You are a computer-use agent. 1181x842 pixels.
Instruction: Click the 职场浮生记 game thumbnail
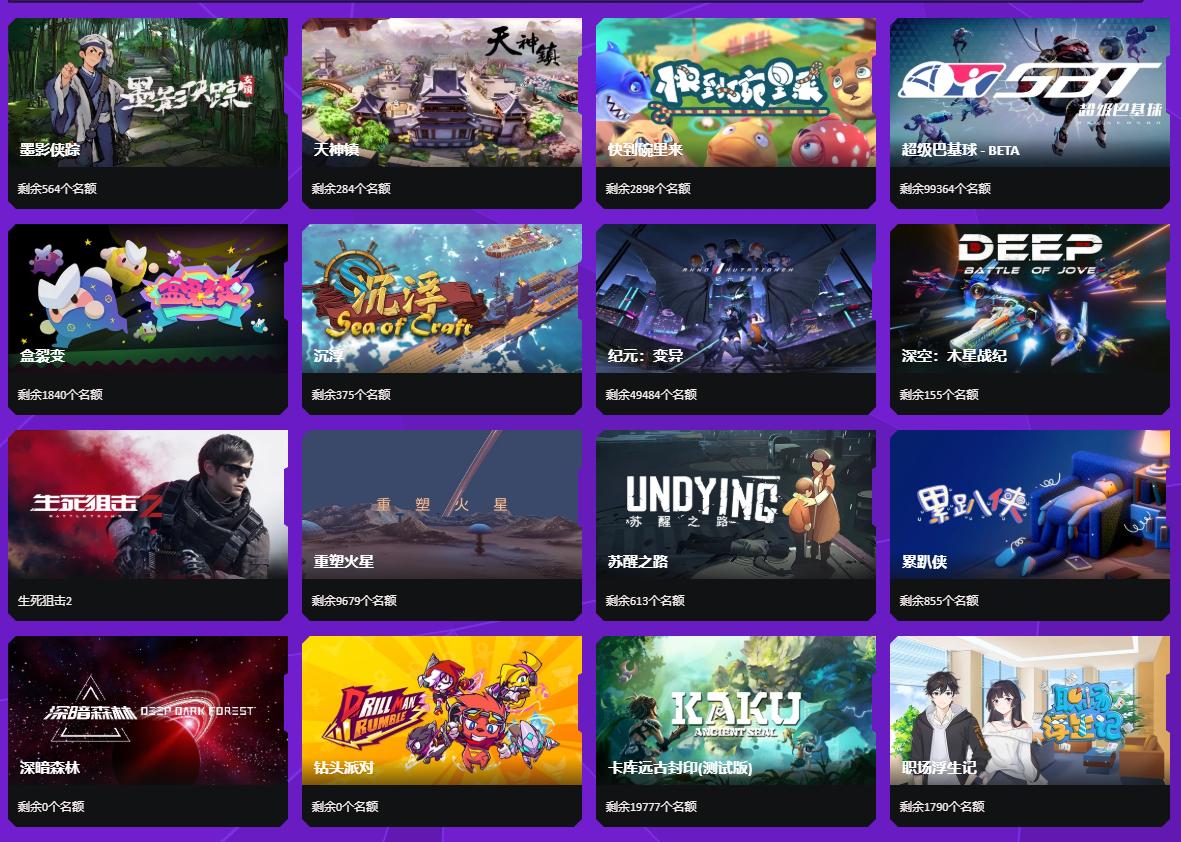[1030, 710]
